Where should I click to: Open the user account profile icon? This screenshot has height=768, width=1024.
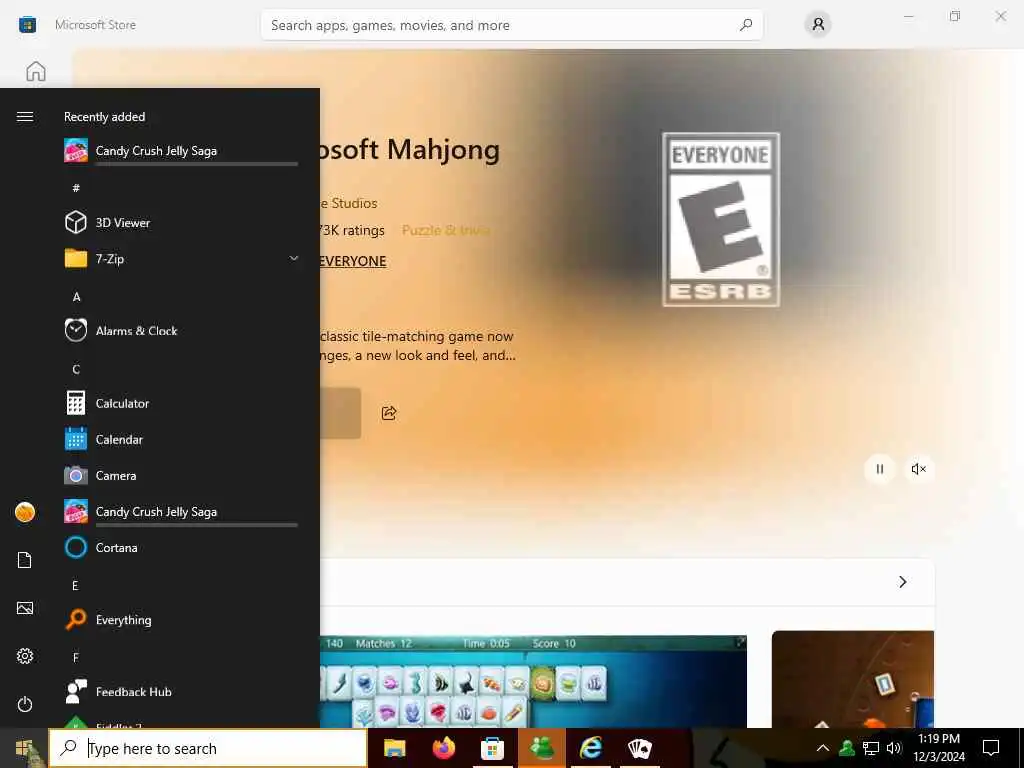(818, 25)
